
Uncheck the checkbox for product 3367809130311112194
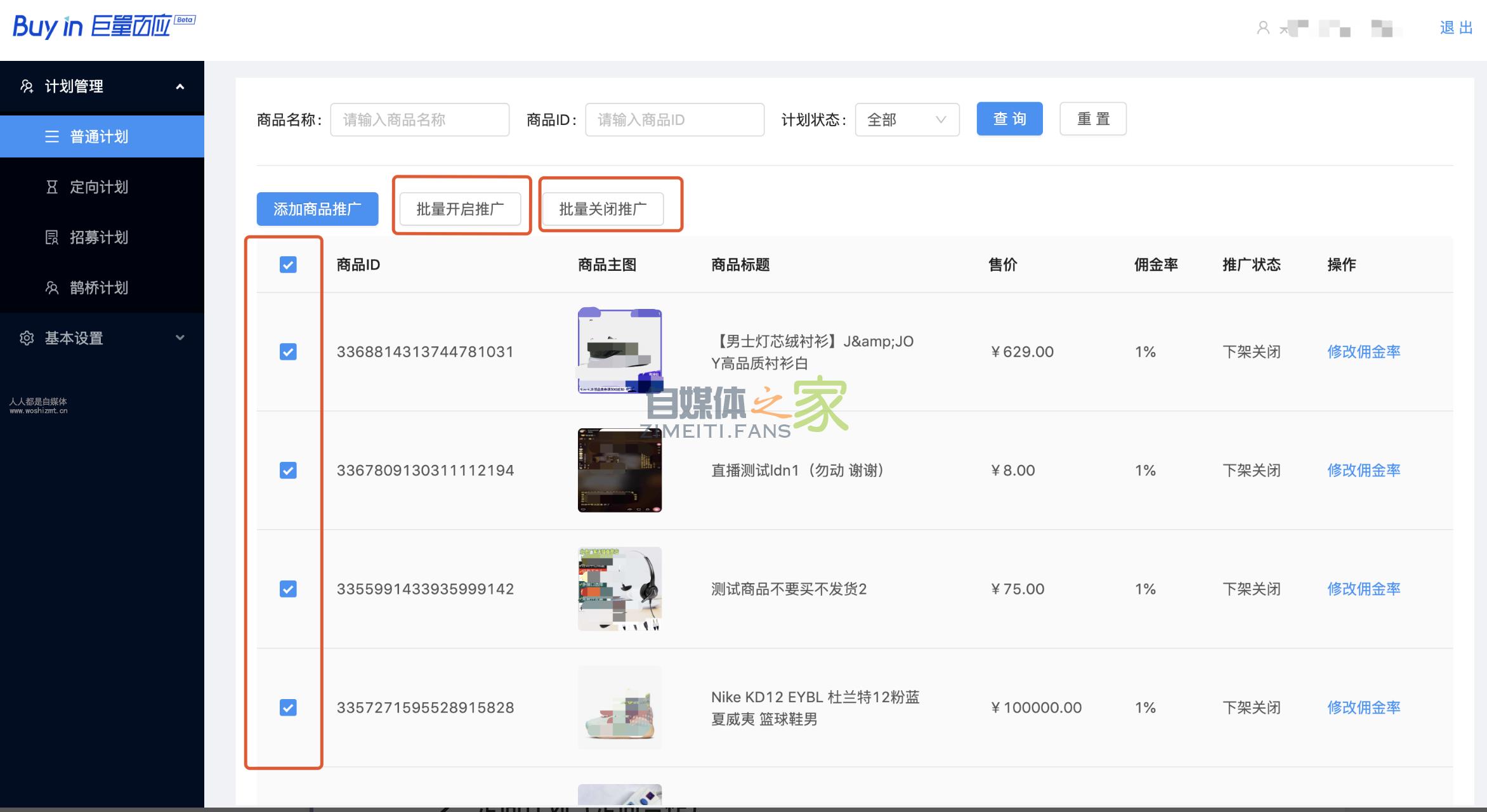point(289,470)
